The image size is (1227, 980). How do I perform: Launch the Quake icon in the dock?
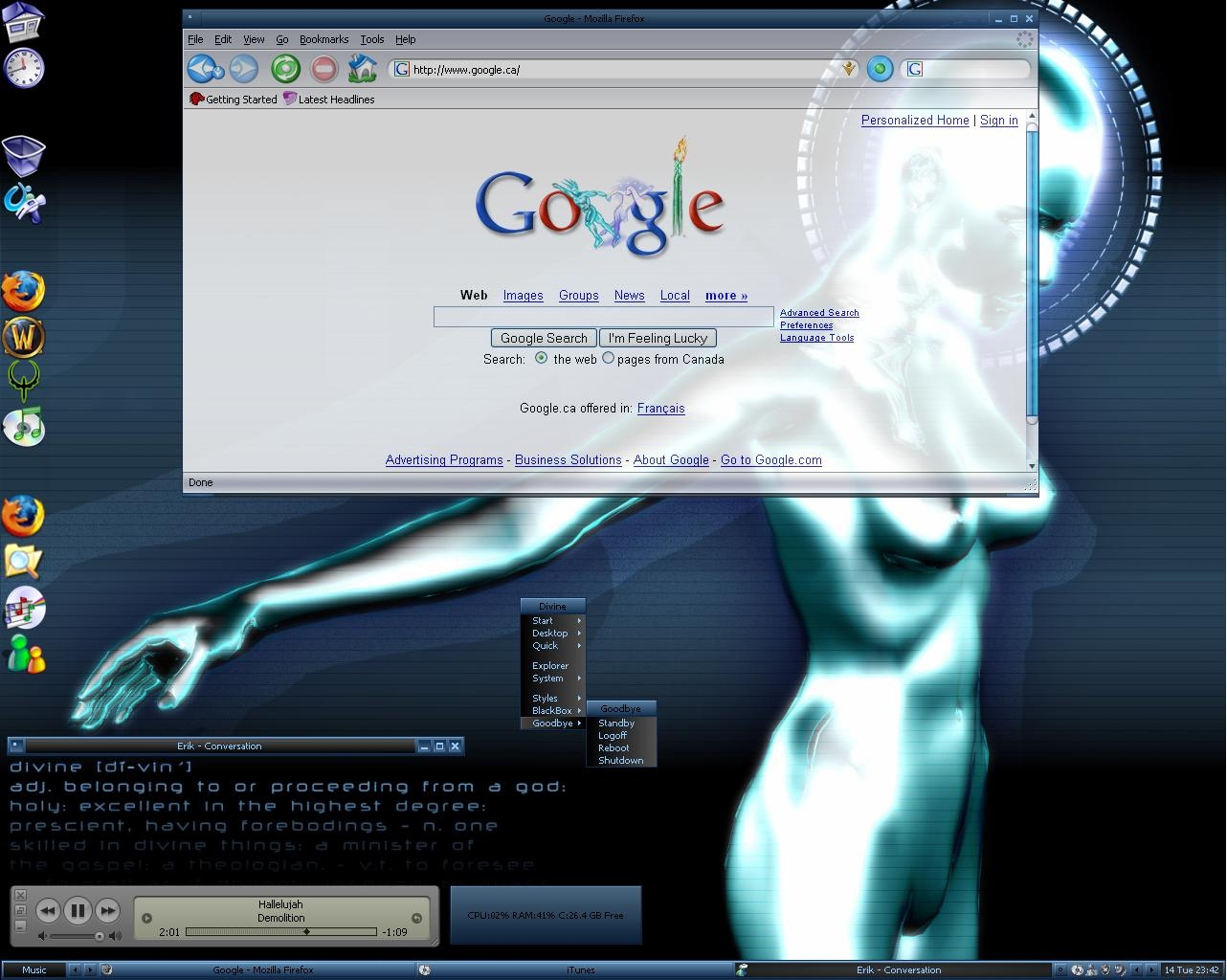point(24,382)
